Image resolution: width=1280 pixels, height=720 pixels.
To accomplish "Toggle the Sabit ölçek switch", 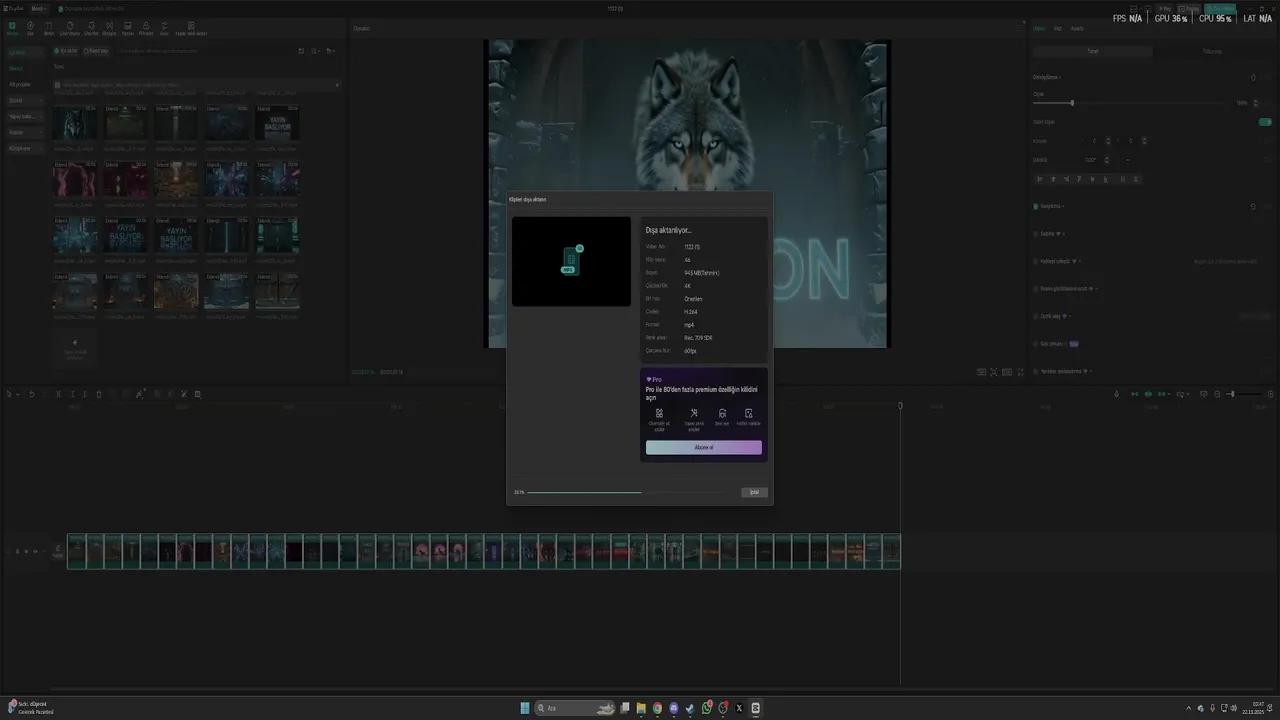I will click(x=1265, y=122).
